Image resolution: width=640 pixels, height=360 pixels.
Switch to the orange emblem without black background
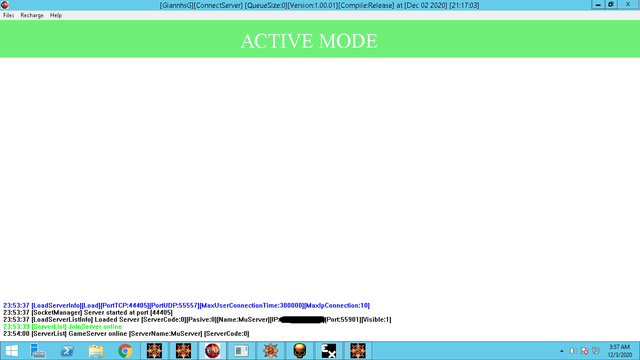(270, 351)
